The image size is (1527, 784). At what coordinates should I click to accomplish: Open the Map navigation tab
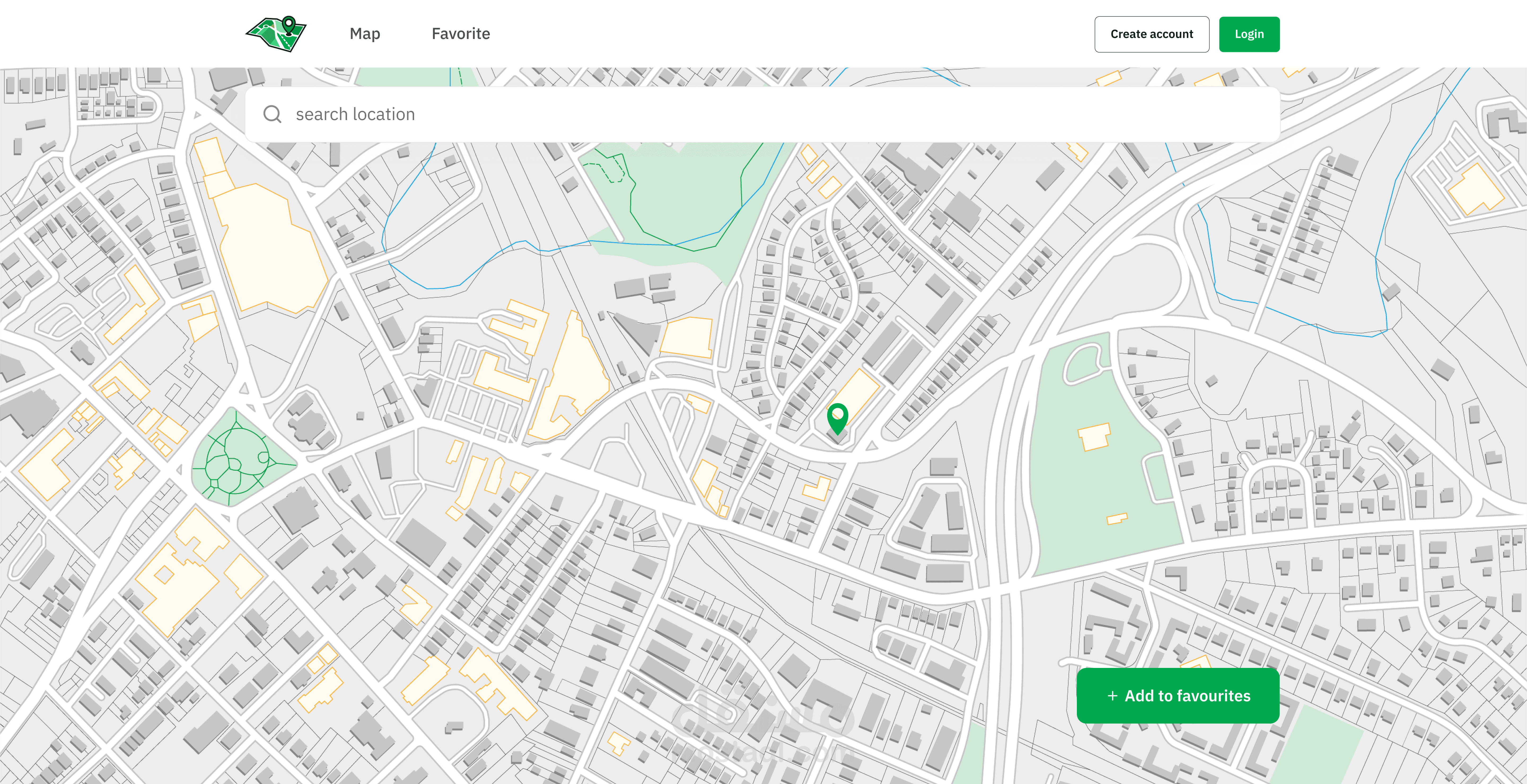click(x=365, y=34)
